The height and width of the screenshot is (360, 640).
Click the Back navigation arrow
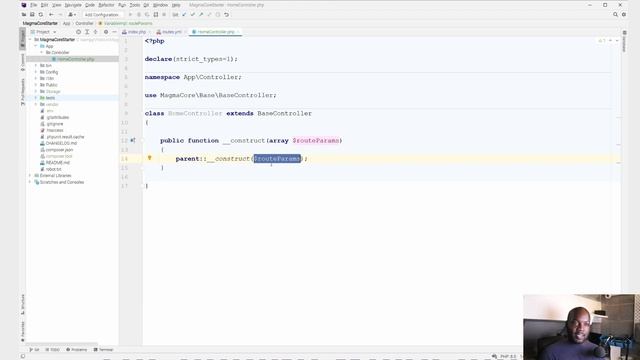(51, 15)
